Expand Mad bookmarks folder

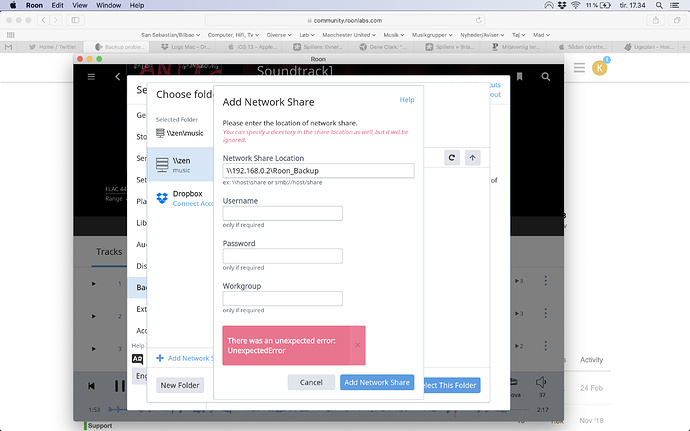click(x=541, y=35)
